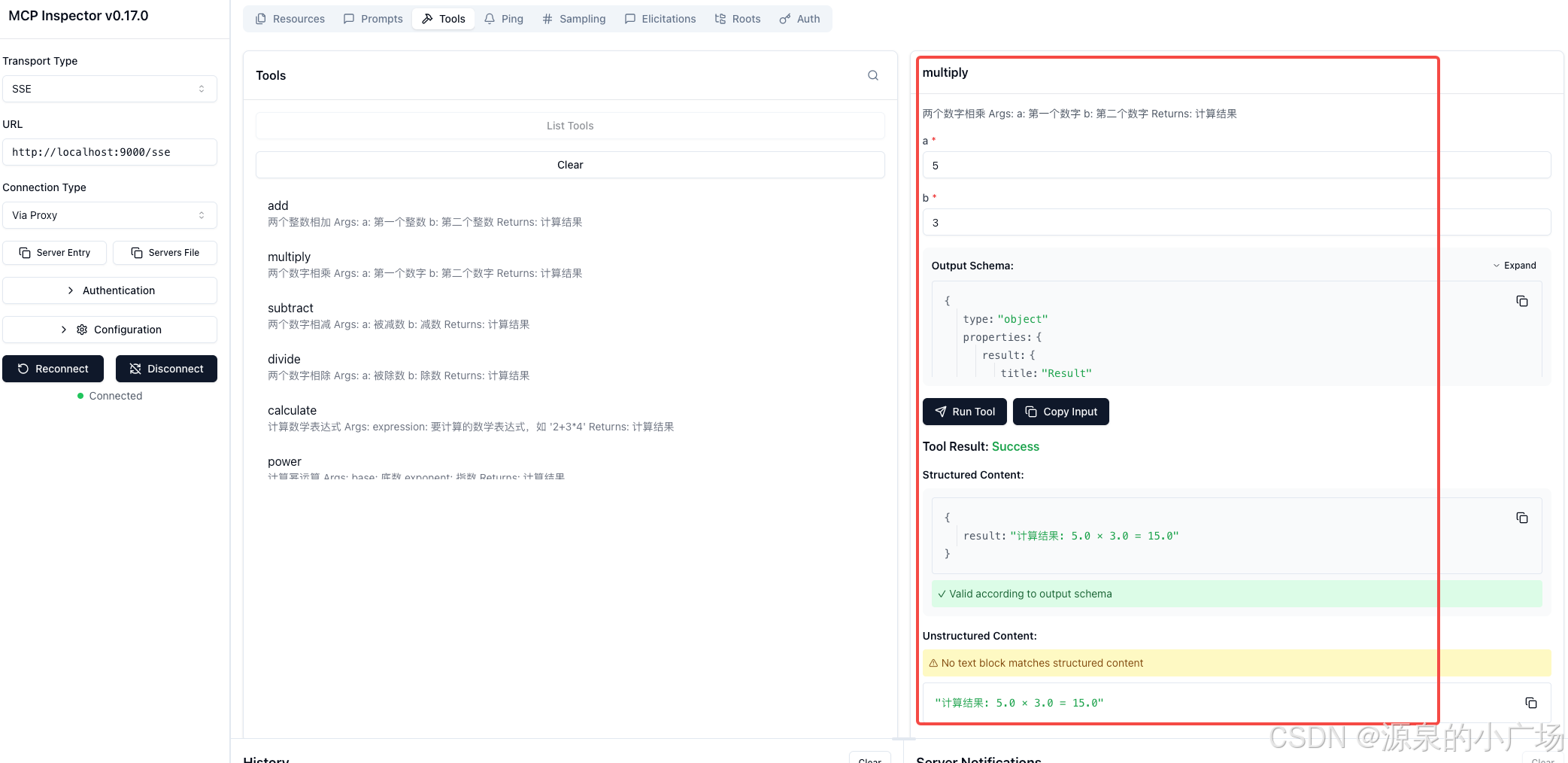This screenshot has width=1568, height=763.
Task: Click the Server Entry copy button
Action: 54,253
